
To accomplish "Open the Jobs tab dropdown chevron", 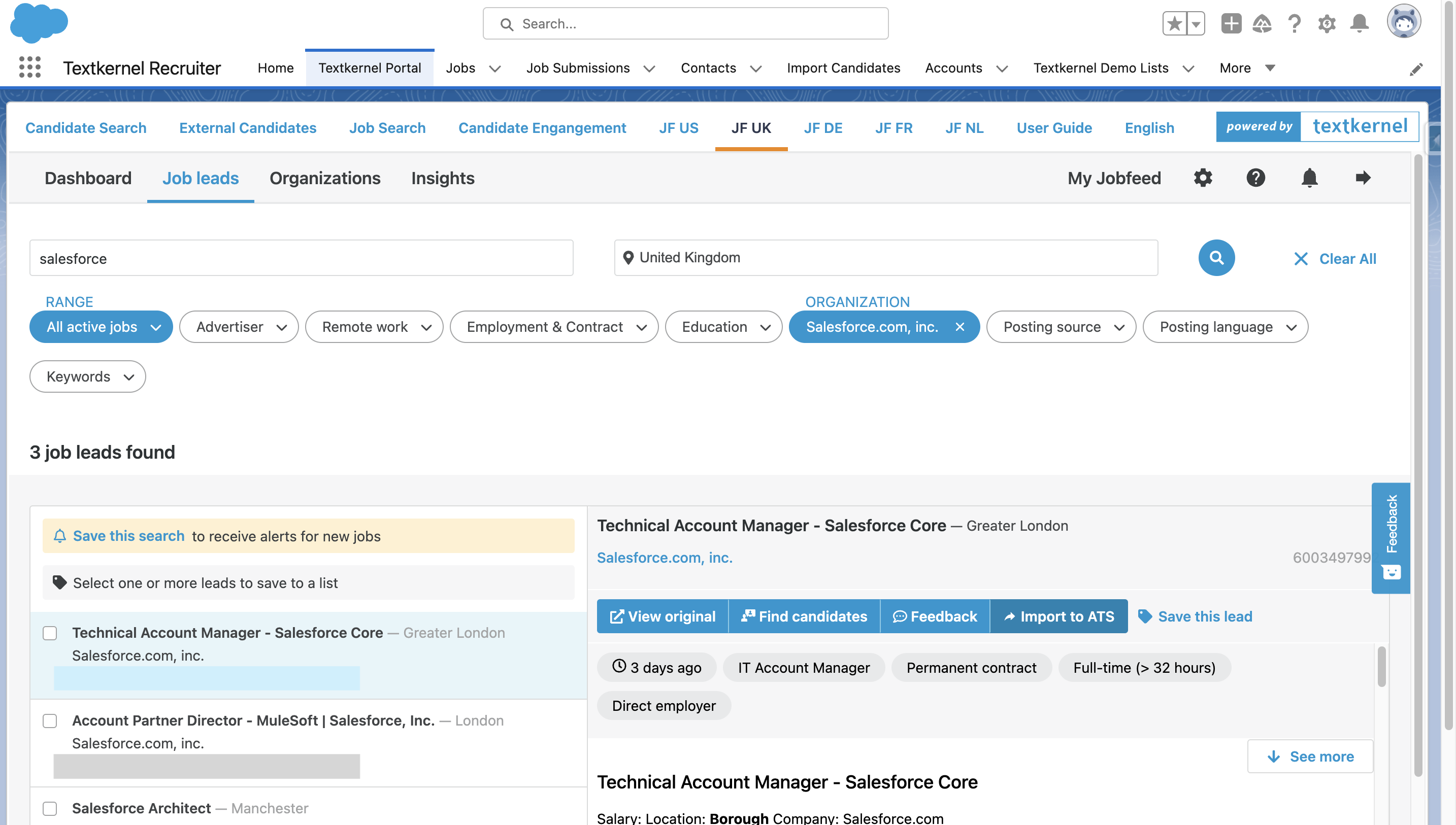I will pos(495,68).
